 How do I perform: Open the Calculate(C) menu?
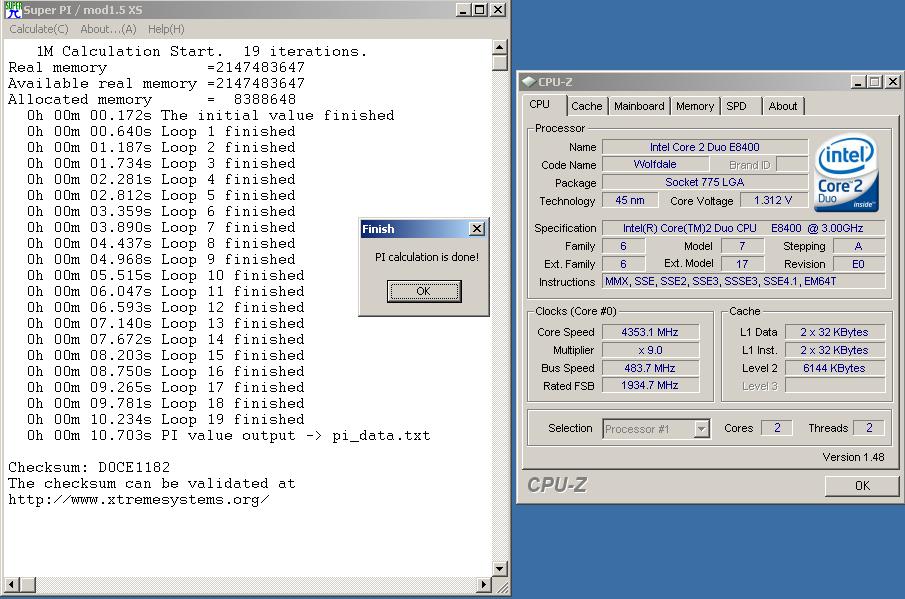point(39,29)
